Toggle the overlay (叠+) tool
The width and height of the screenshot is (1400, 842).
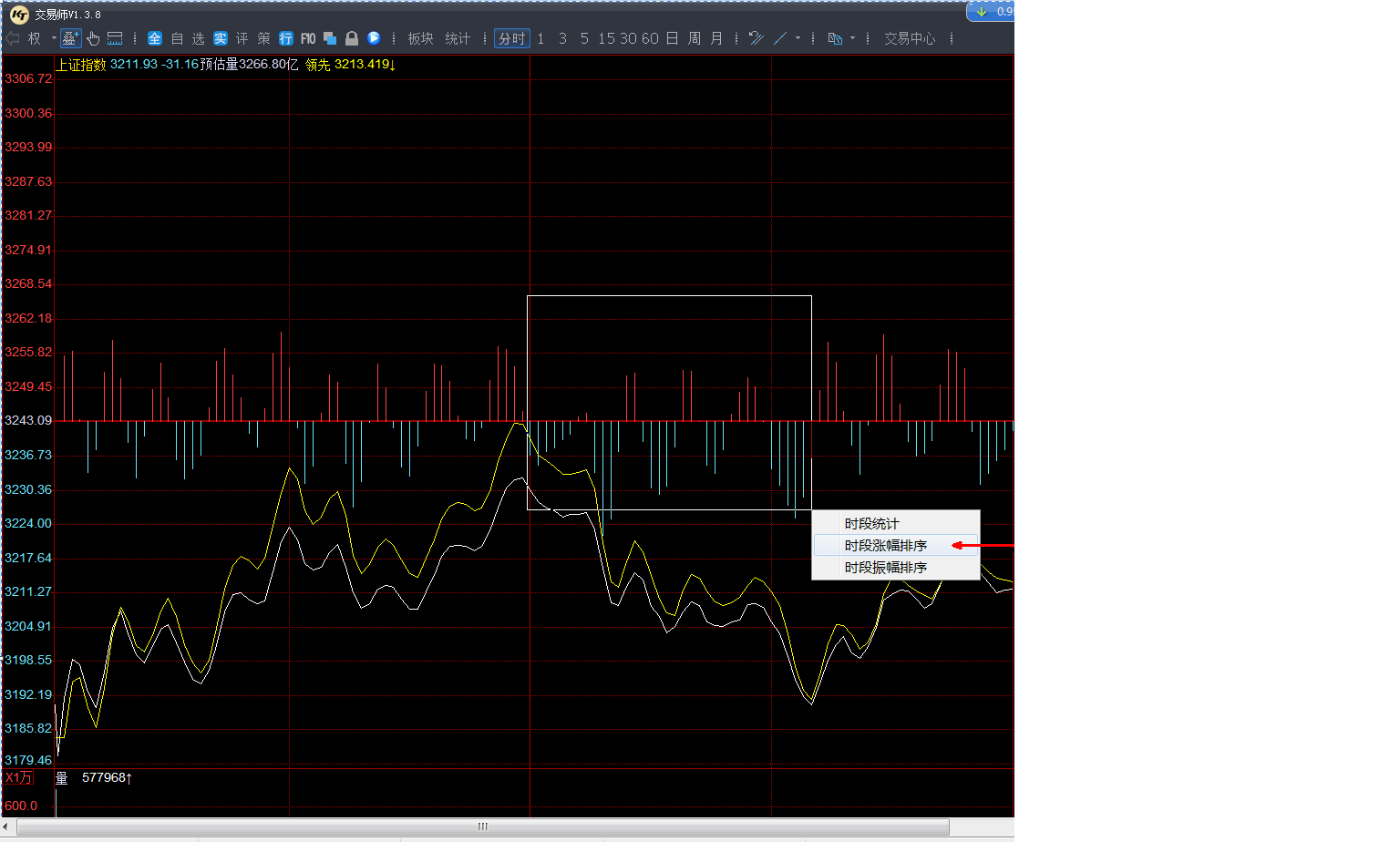tap(70, 38)
